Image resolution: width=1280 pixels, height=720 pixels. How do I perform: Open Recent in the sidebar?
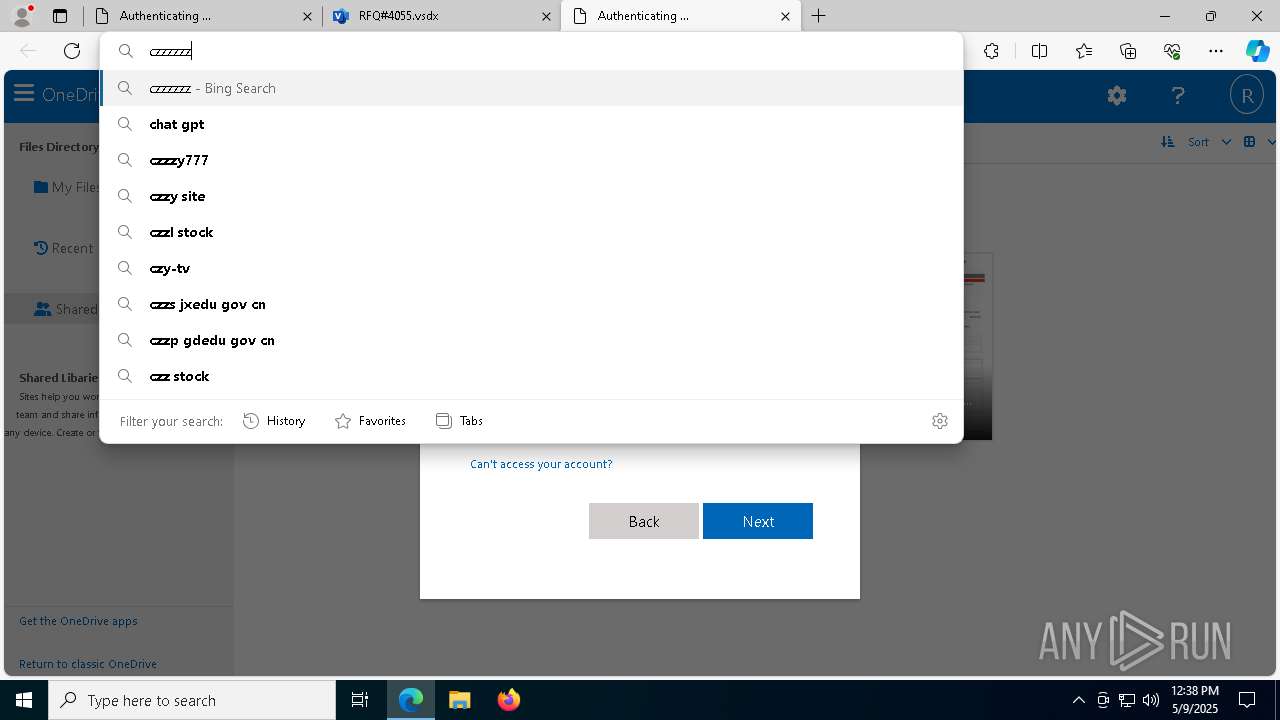[63, 248]
